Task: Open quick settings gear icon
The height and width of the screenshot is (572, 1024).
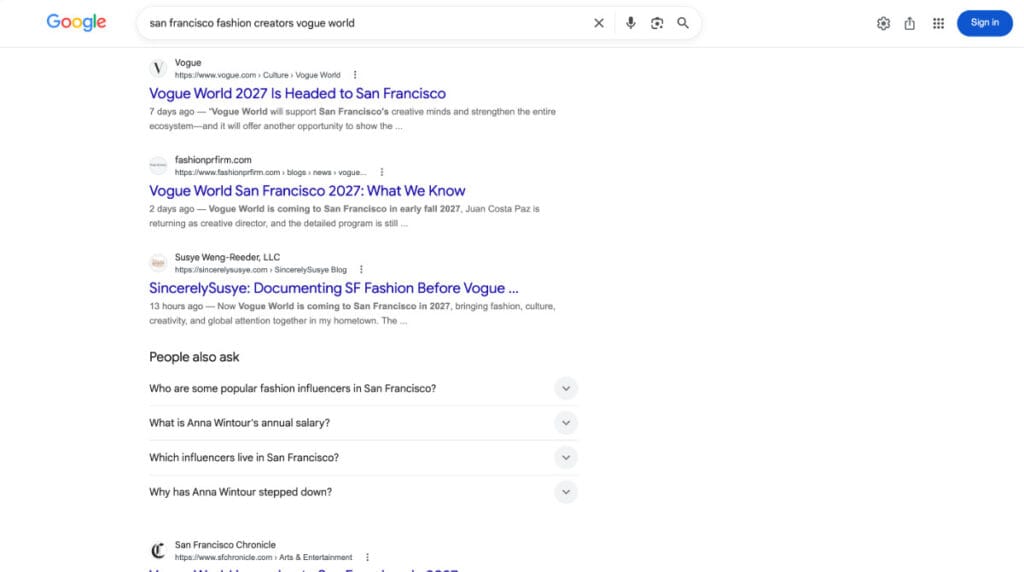Action: click(883, 24)
